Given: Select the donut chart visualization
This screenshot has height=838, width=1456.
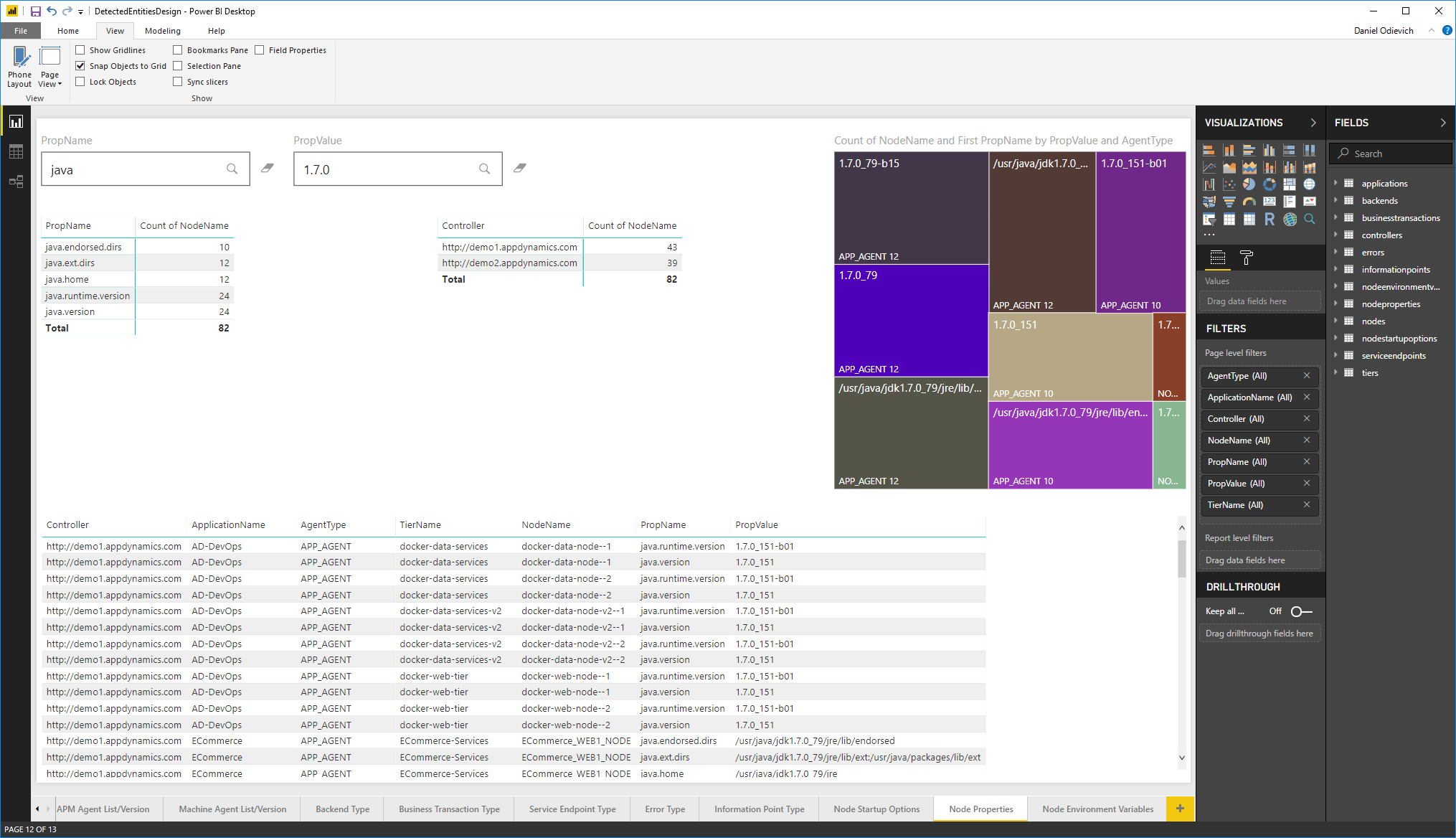Looking at the screenshot, I should point(1270,184).
